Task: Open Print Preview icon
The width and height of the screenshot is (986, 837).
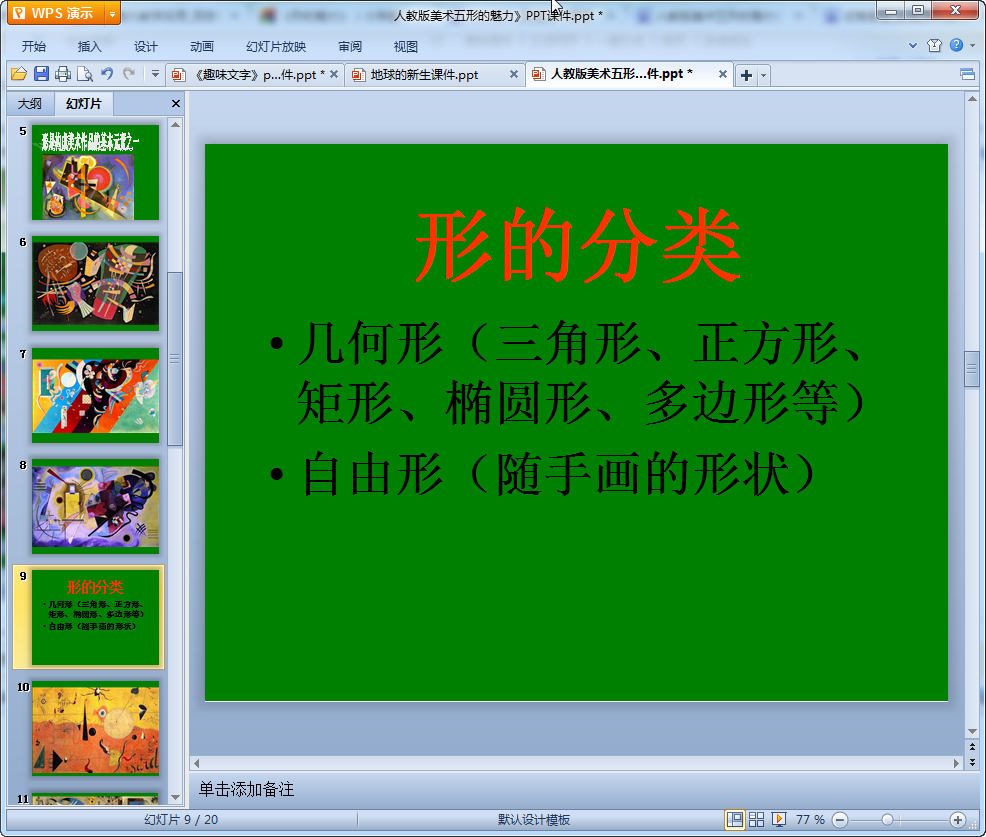Action: pyautogui.click(x=84, y=74)
